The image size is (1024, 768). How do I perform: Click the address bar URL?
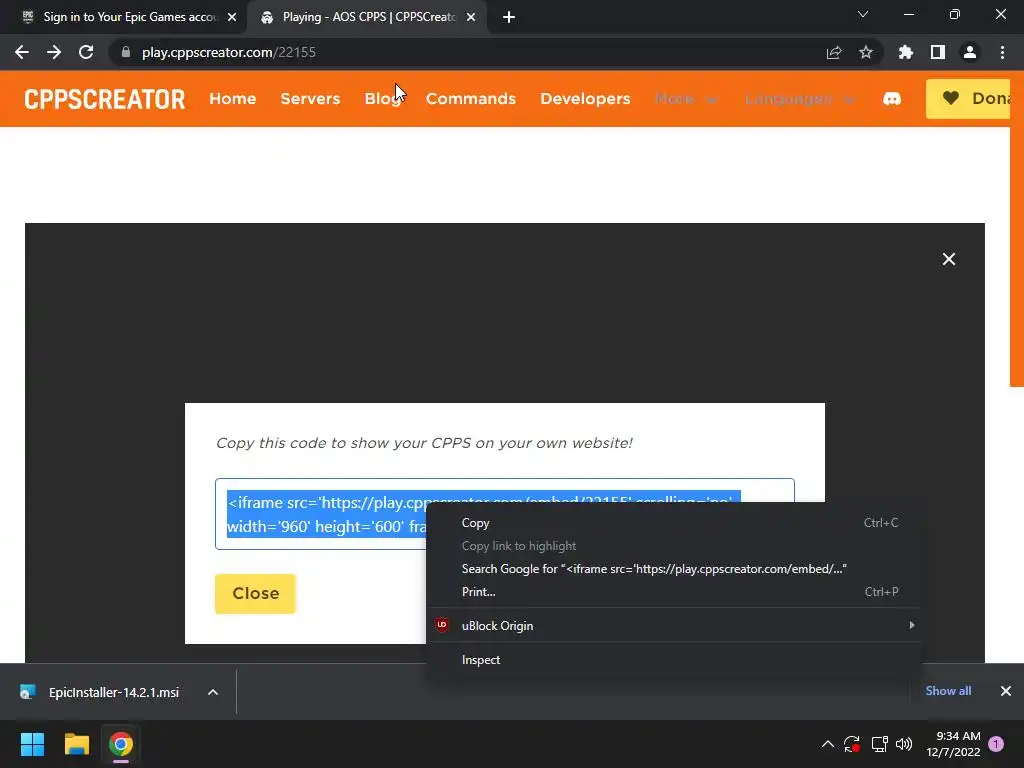pos(229,52)
